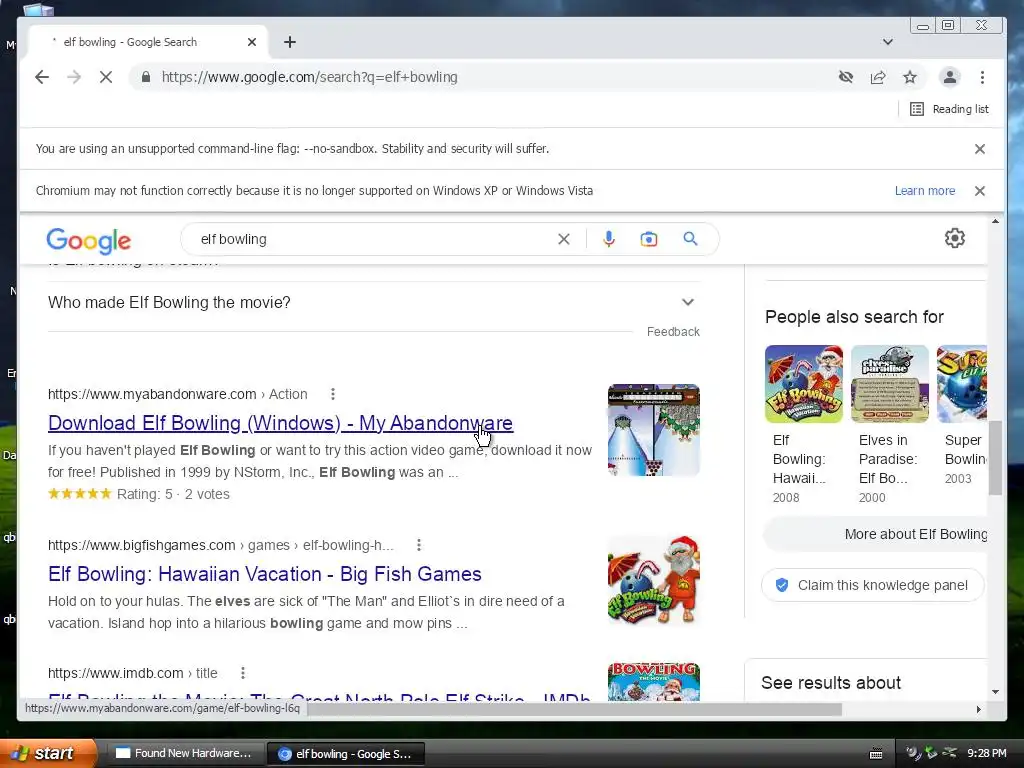Click the Learn more link

925,191
